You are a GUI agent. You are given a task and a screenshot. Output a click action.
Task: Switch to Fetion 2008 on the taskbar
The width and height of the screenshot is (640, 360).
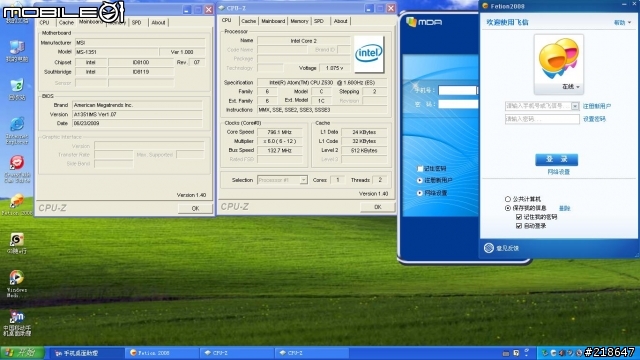point(162,353)
